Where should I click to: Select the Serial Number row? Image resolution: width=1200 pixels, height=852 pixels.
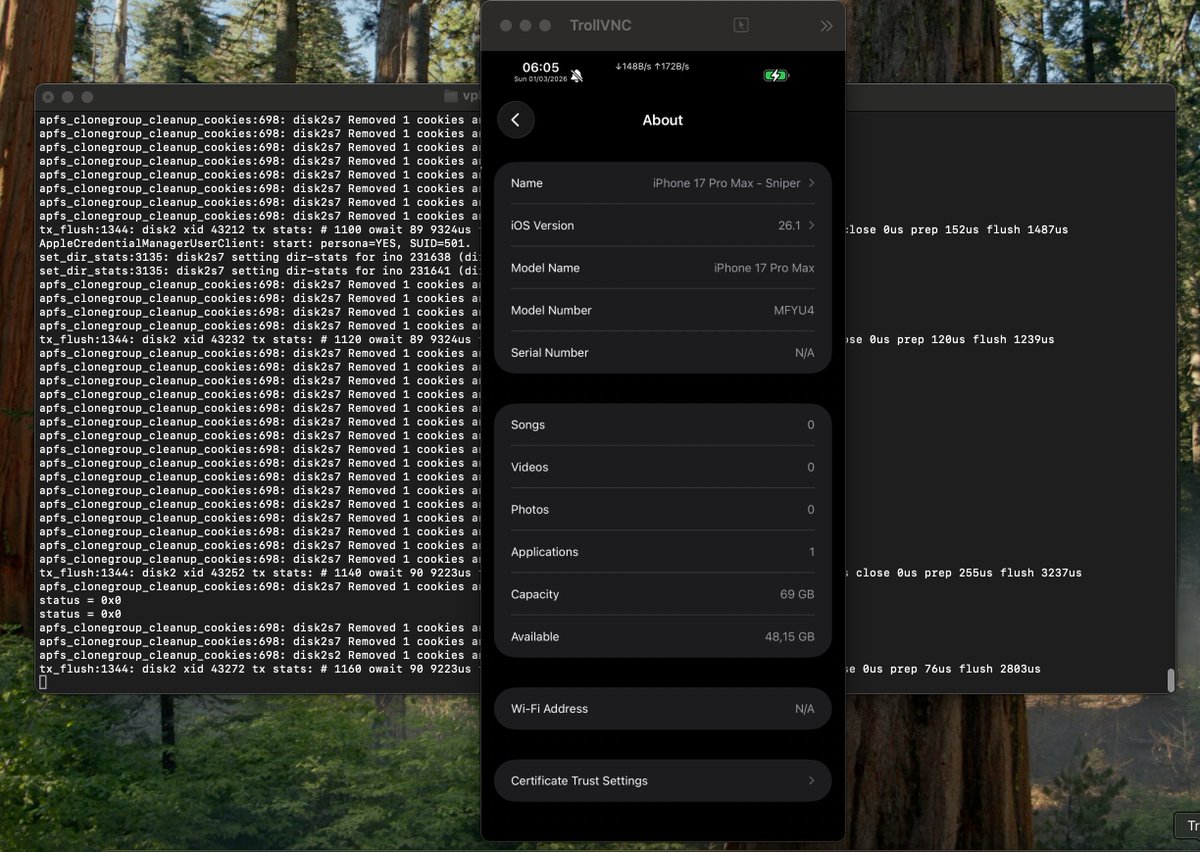pyautogui.click(x=662, y=352)
